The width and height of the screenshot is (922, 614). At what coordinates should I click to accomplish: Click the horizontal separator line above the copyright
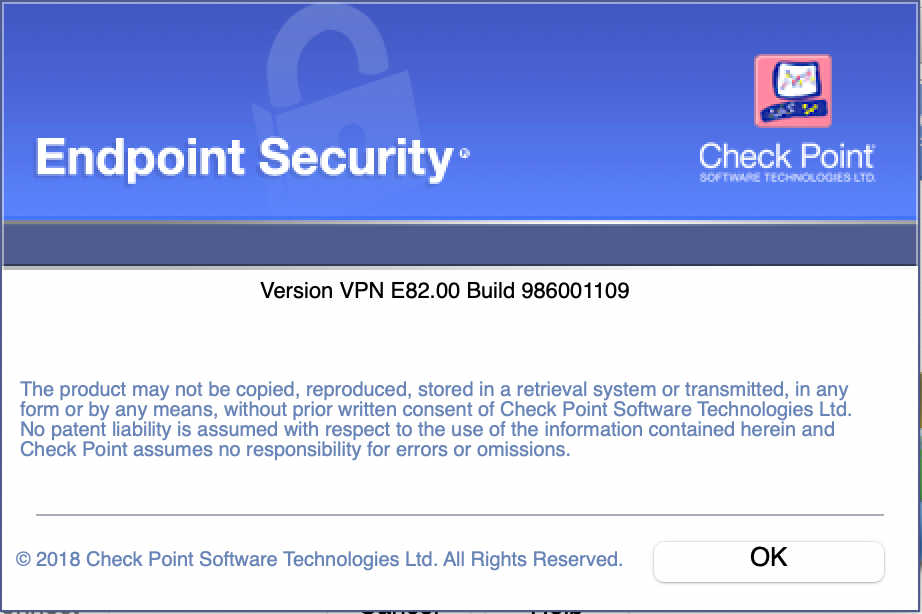pyautogui.click(x=460, y=515)
